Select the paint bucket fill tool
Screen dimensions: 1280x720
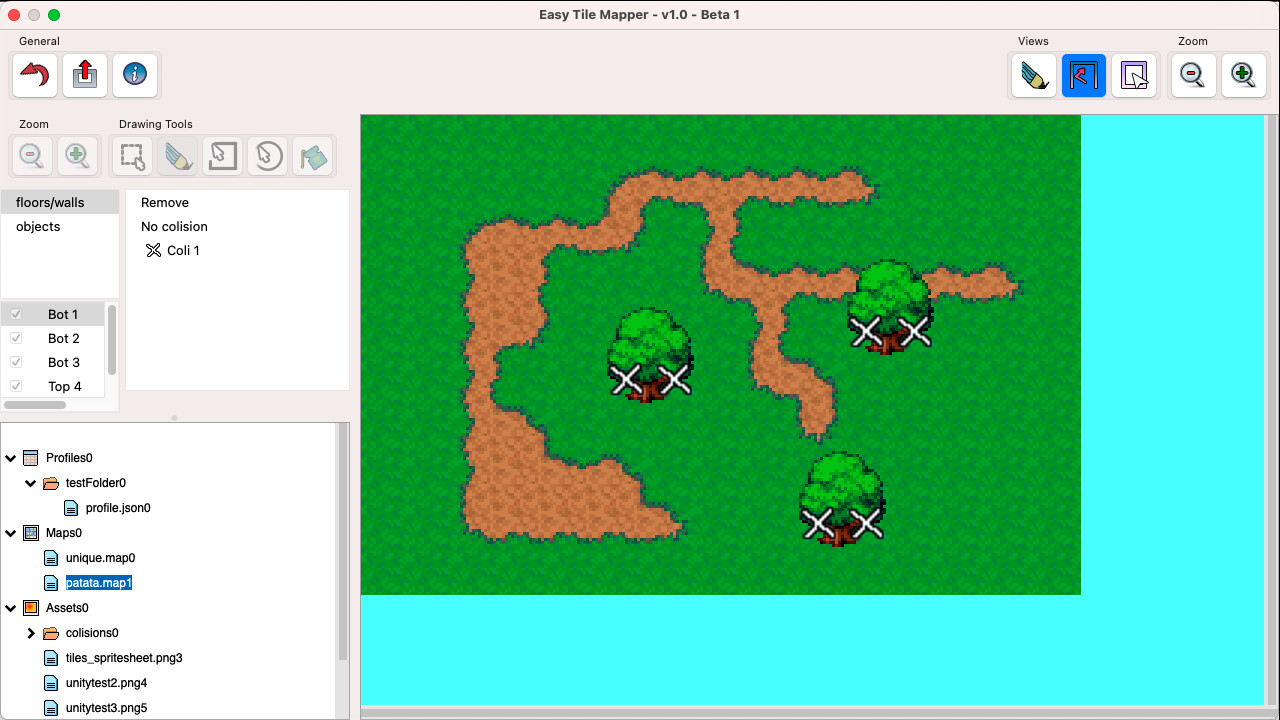tap(312, 156)
